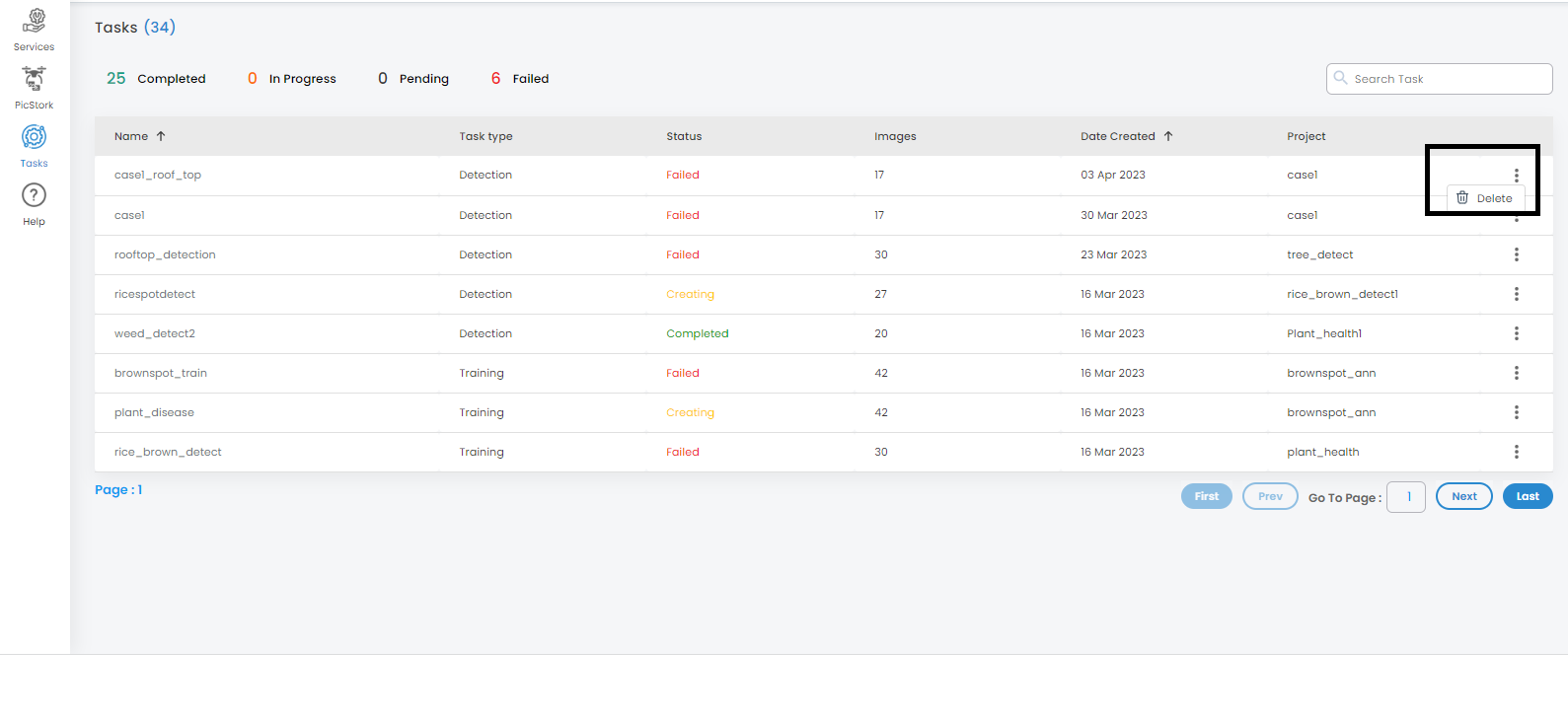Viewport: 1568px width, 721px height.
Task: Click the magnifier icon in search box
Action: 1340,78
